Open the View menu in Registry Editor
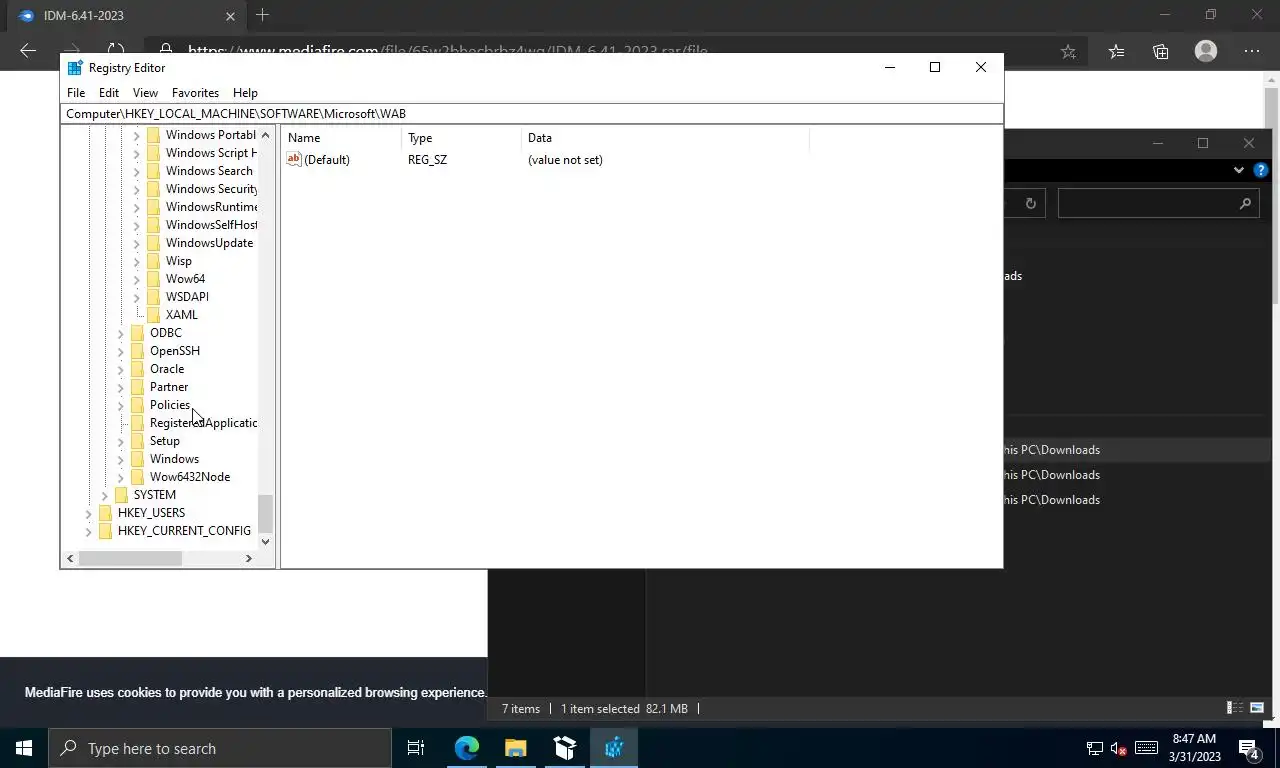This screenshot has width=1280, height=768. point(145,92)
